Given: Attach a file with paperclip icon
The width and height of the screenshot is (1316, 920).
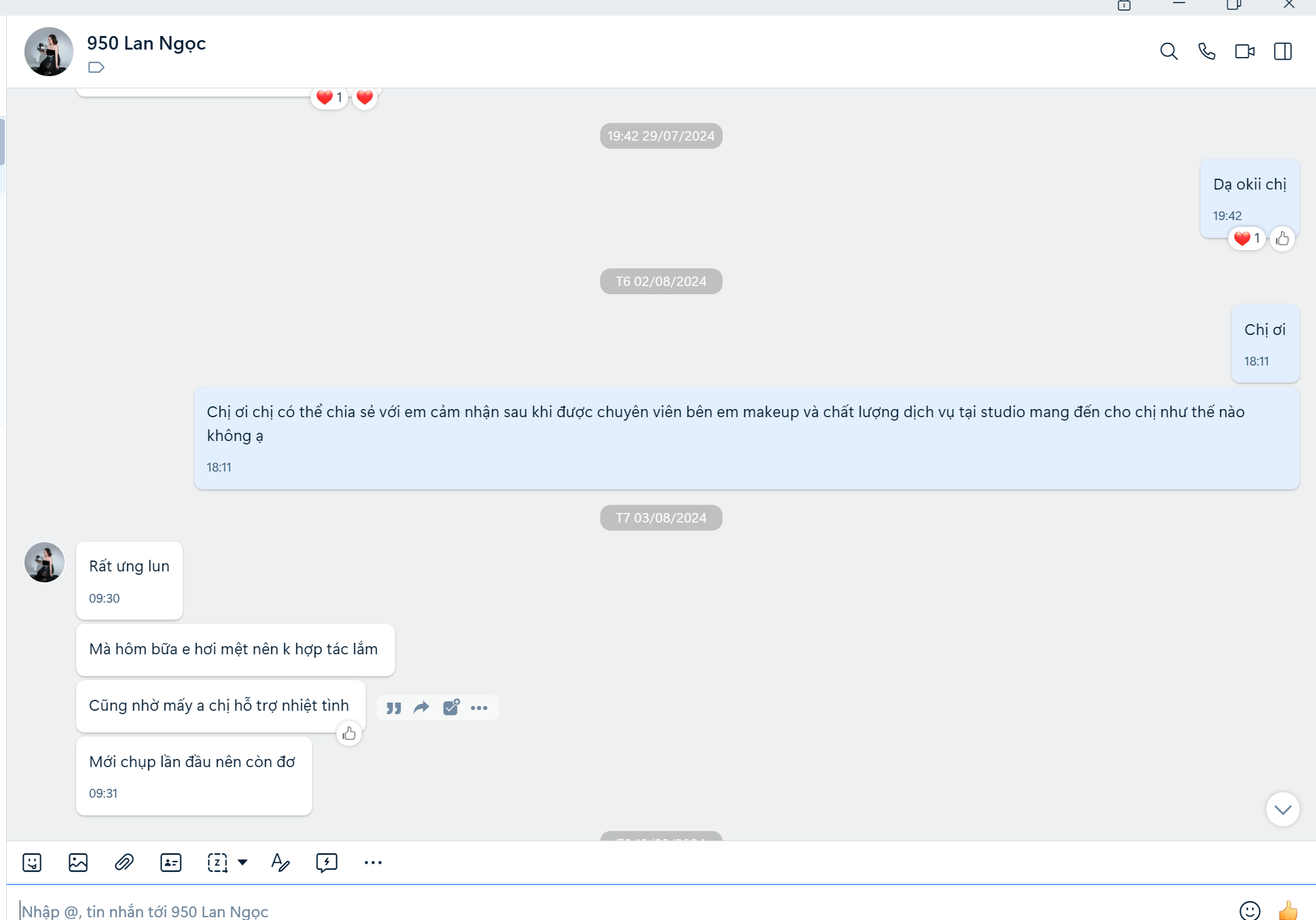Looking at the screenshot, I should 124,862.
